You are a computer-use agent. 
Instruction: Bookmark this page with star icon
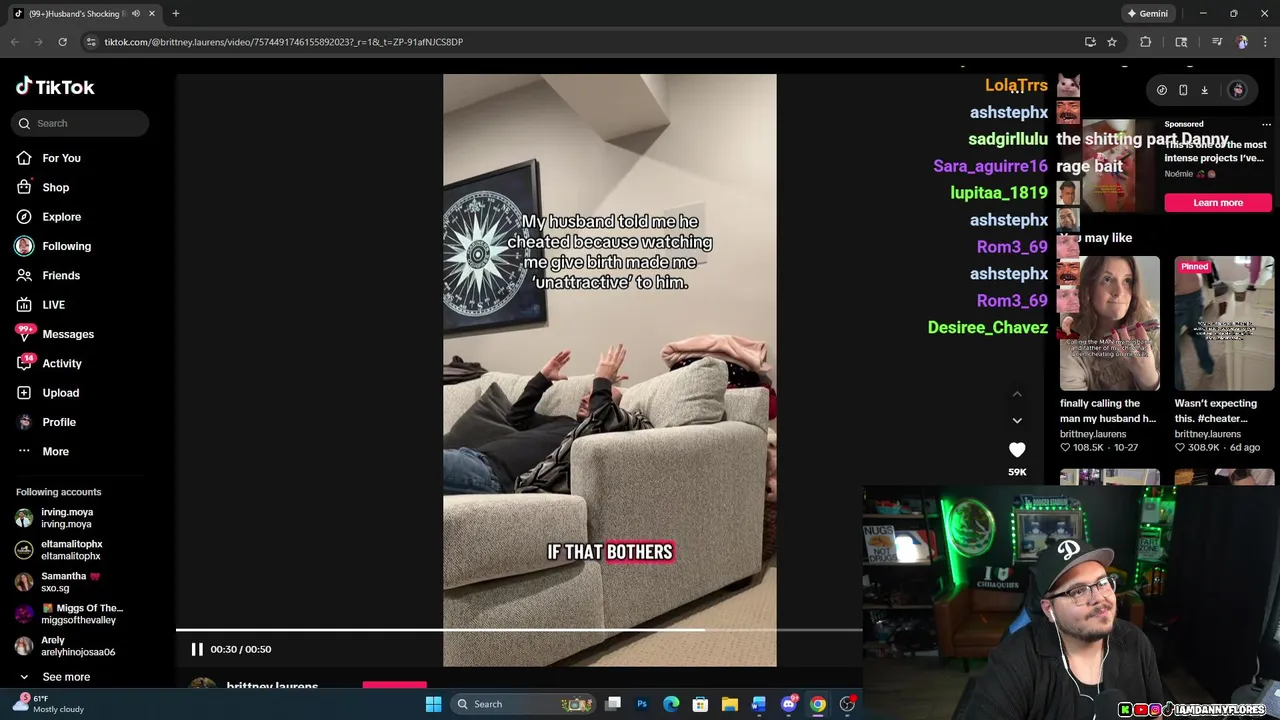[1111, 42]
